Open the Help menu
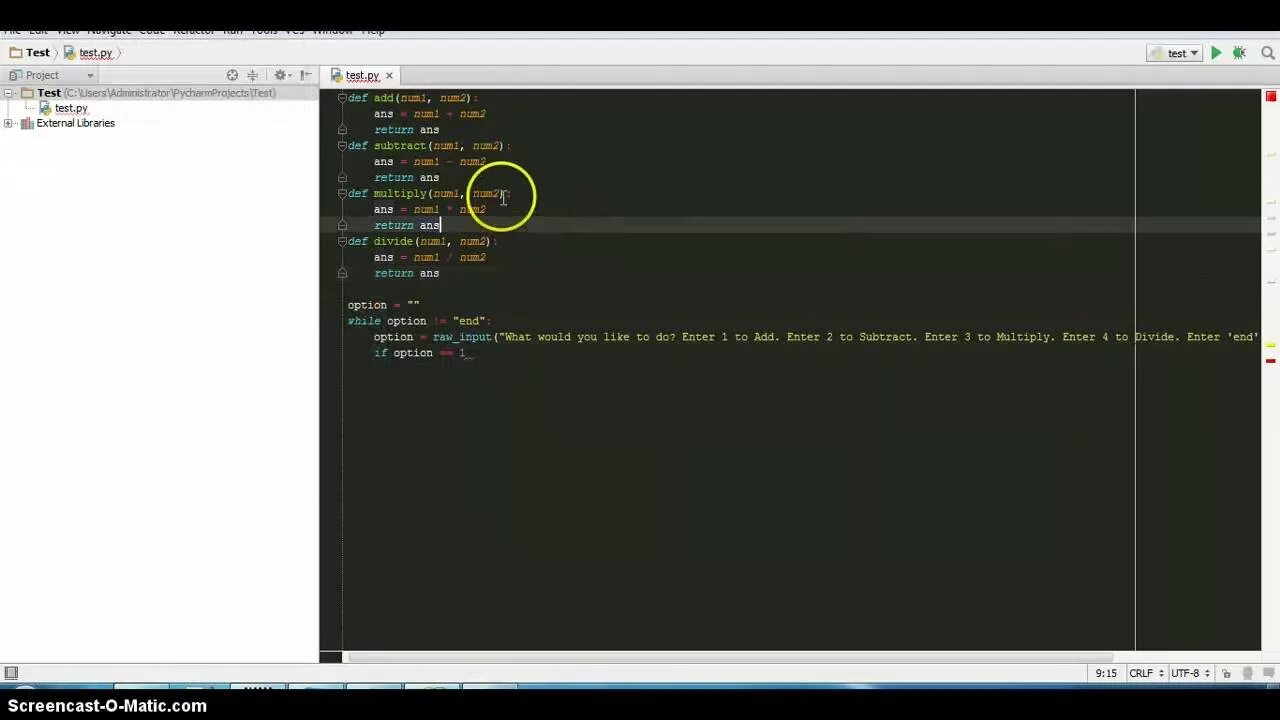The image size is (1280, 720). (373, 31)
